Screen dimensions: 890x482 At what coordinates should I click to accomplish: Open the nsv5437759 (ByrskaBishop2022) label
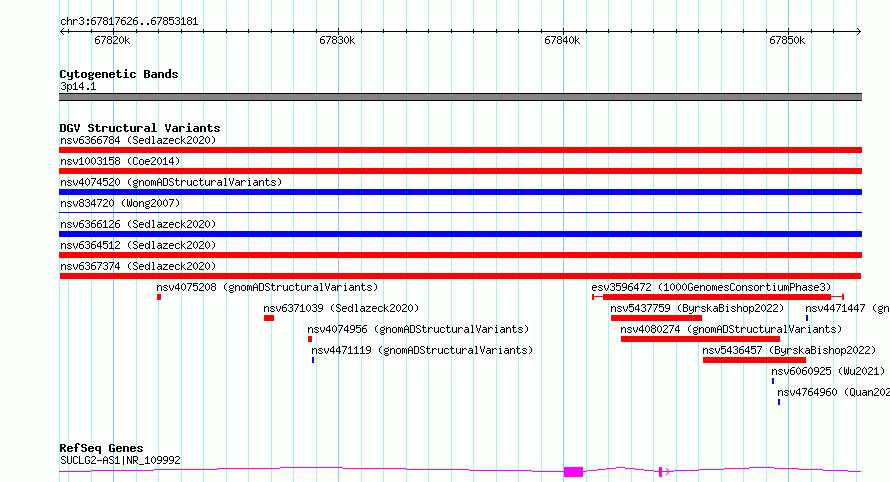click(697, 308)
